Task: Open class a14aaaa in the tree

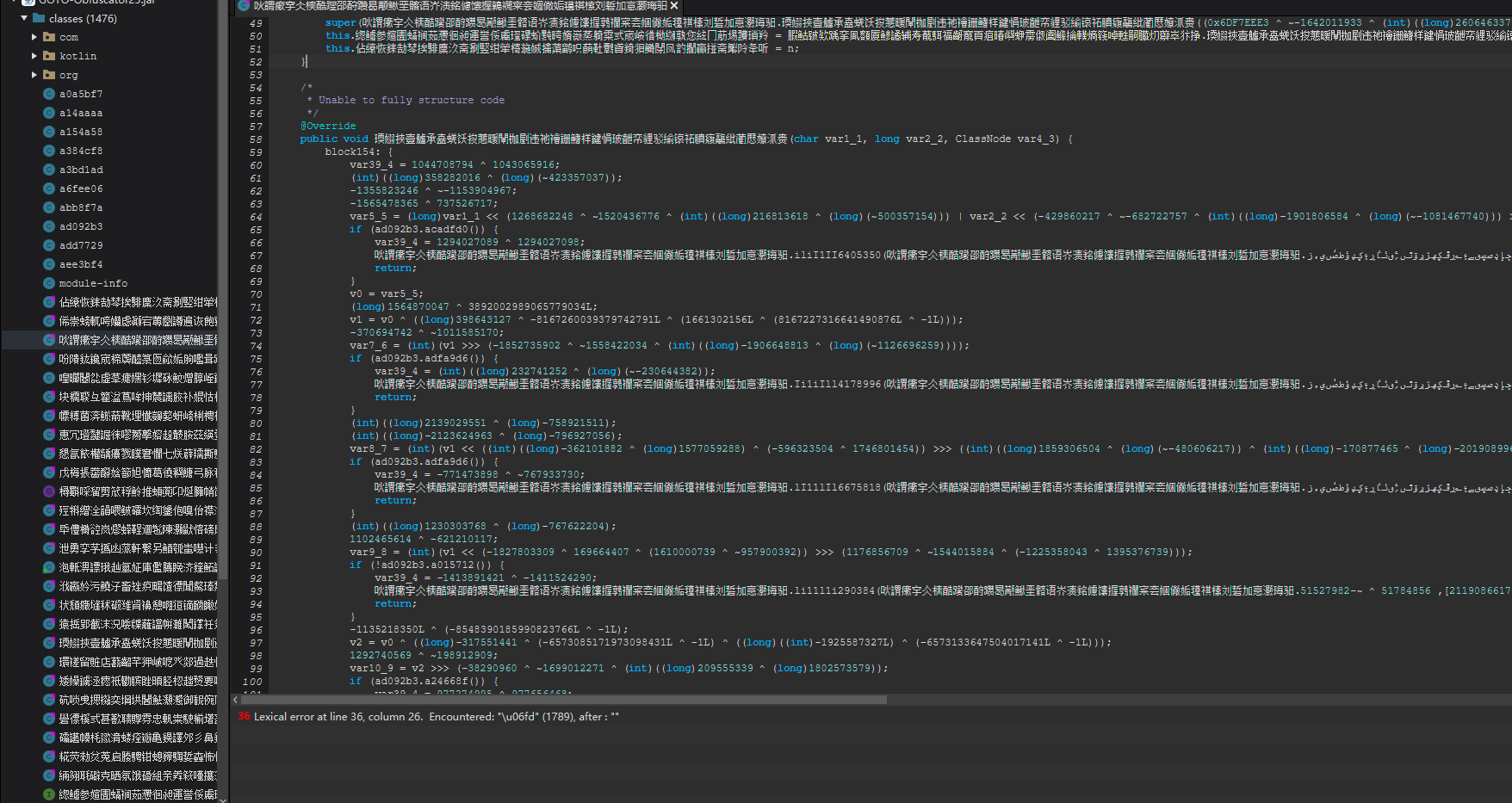Action: coord(81,113)
